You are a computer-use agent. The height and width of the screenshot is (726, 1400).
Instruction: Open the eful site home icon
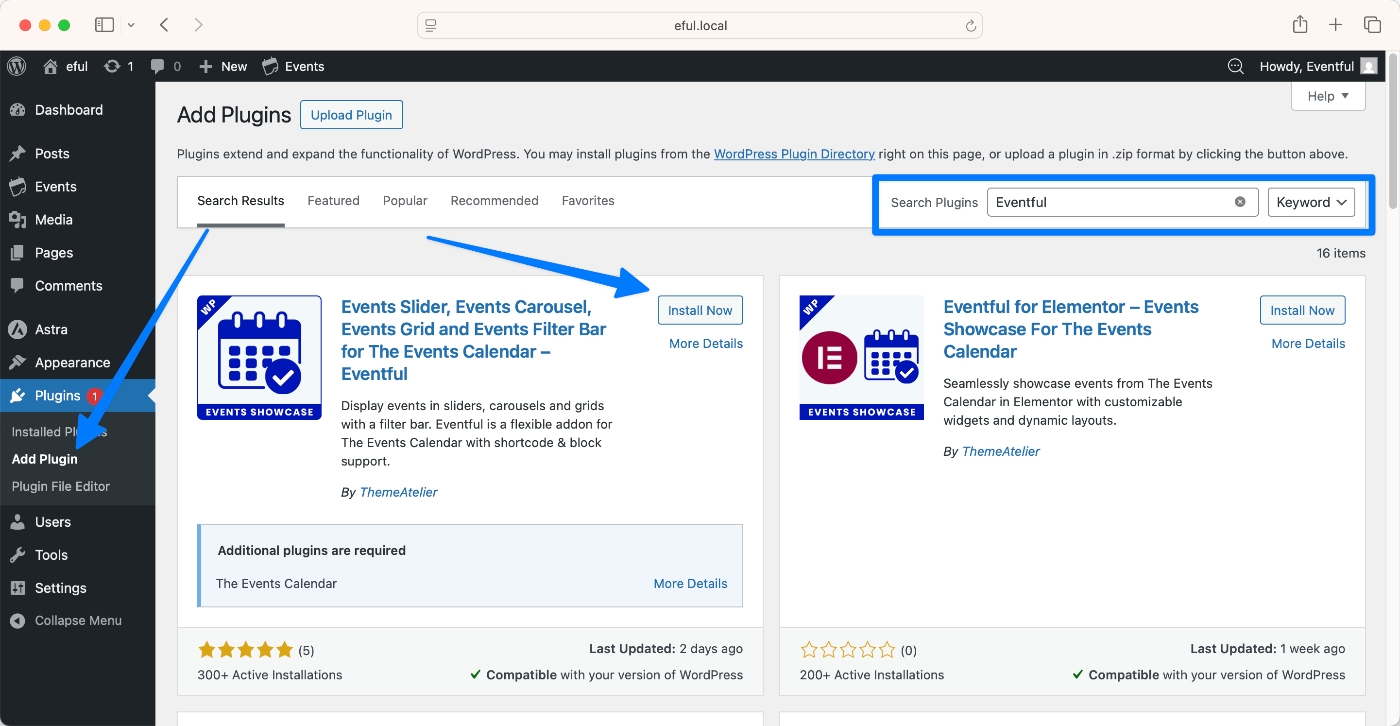click(x=50, y=66)
